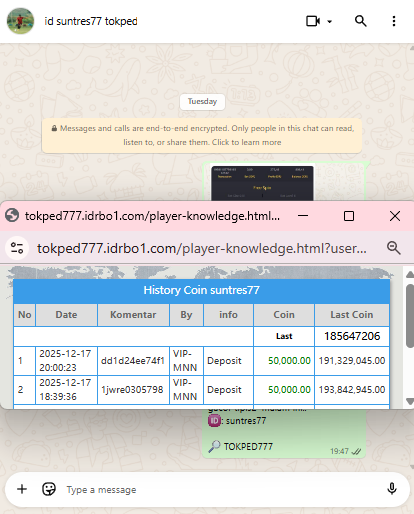The width and height of the screenshot is (414, 514).
Task: Select date 2025-12-17 18:39:36 cell
Action: 66,390
